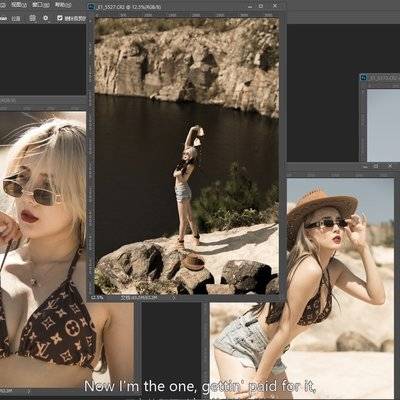Screen dimensions: 400x400
Task: Open the 窗口(W) menu
Action: [41, 5]
